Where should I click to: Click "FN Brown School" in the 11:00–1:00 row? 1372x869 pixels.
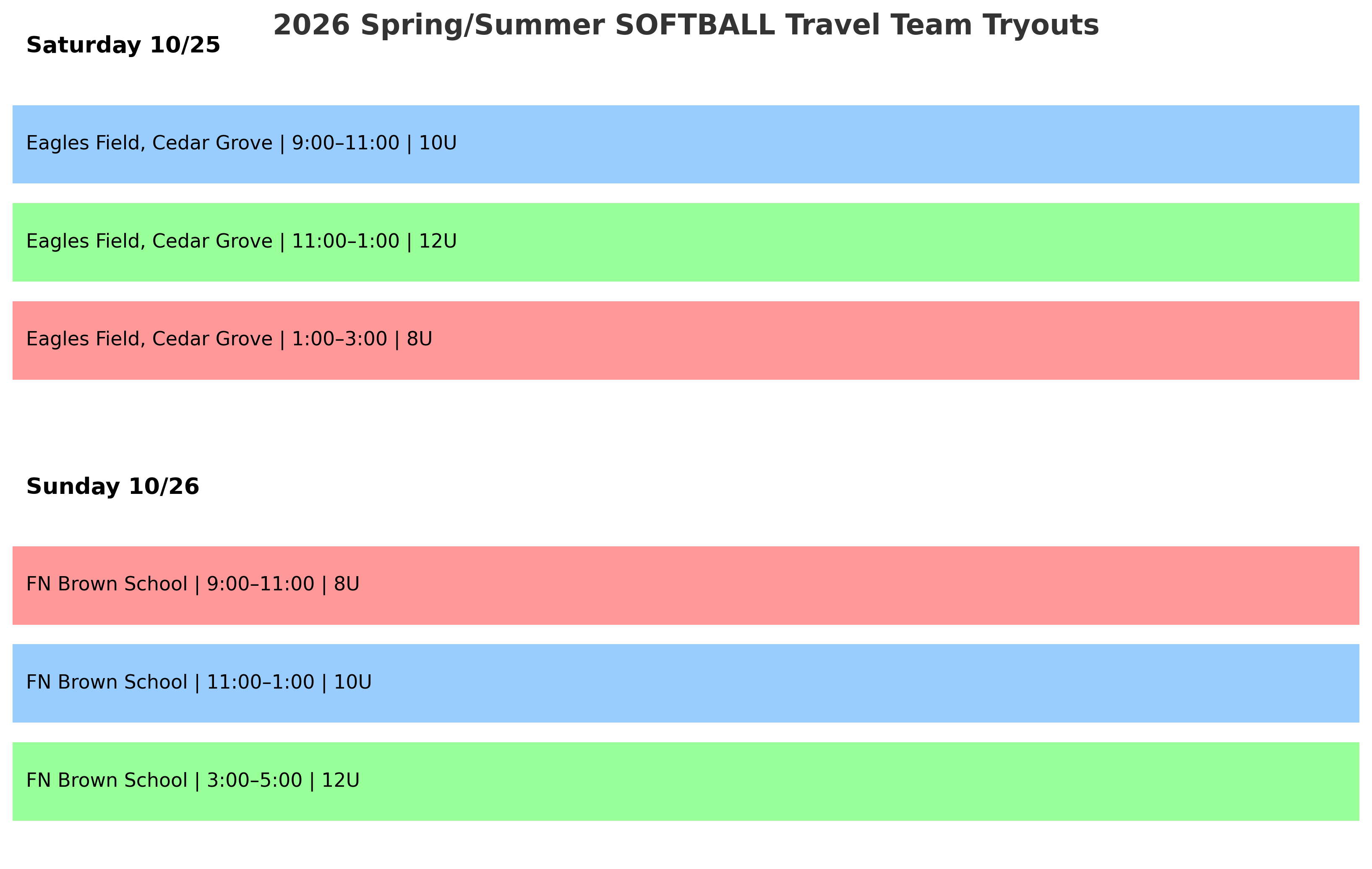pyautogui.click(x=107, y=683)
